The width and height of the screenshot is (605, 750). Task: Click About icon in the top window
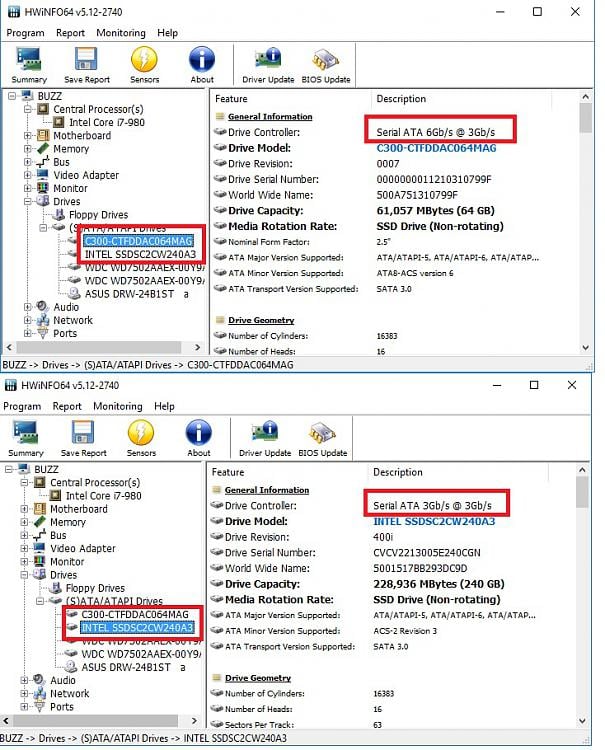(202, 65)
